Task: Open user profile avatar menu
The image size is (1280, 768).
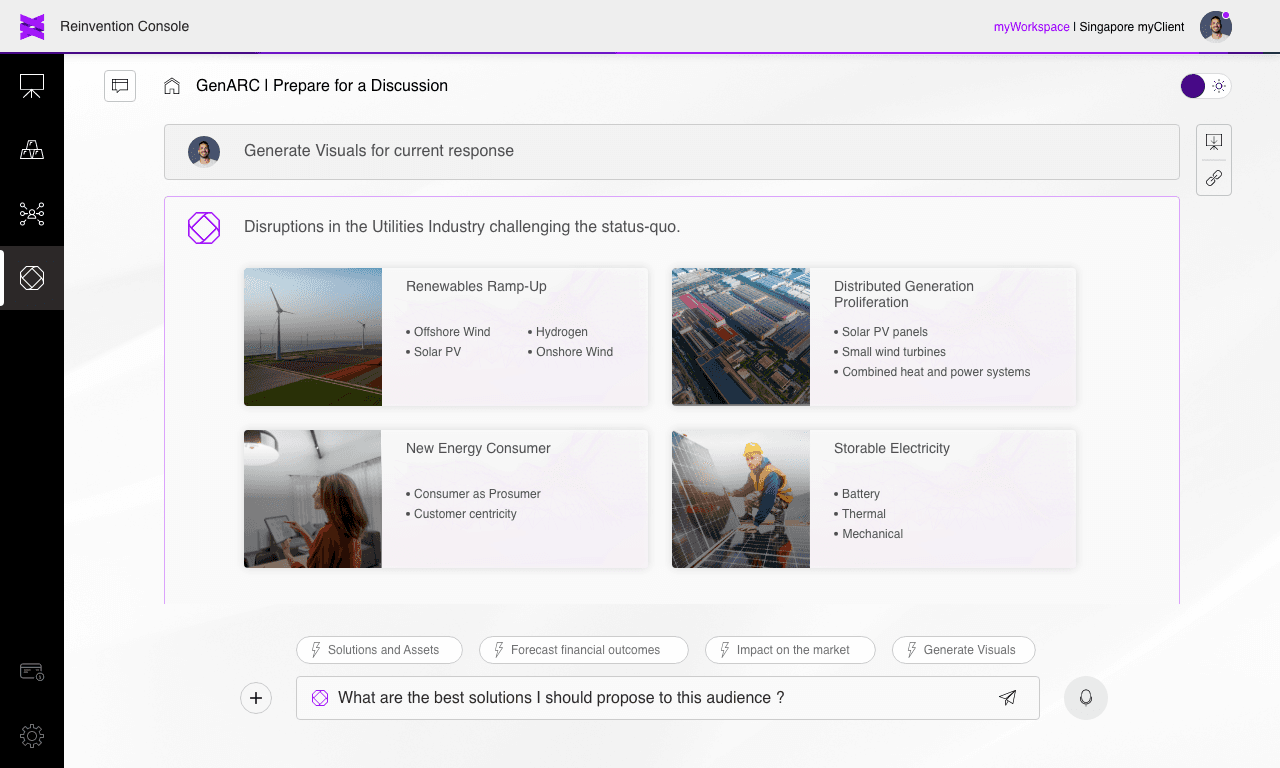Action: [1216, 27]
